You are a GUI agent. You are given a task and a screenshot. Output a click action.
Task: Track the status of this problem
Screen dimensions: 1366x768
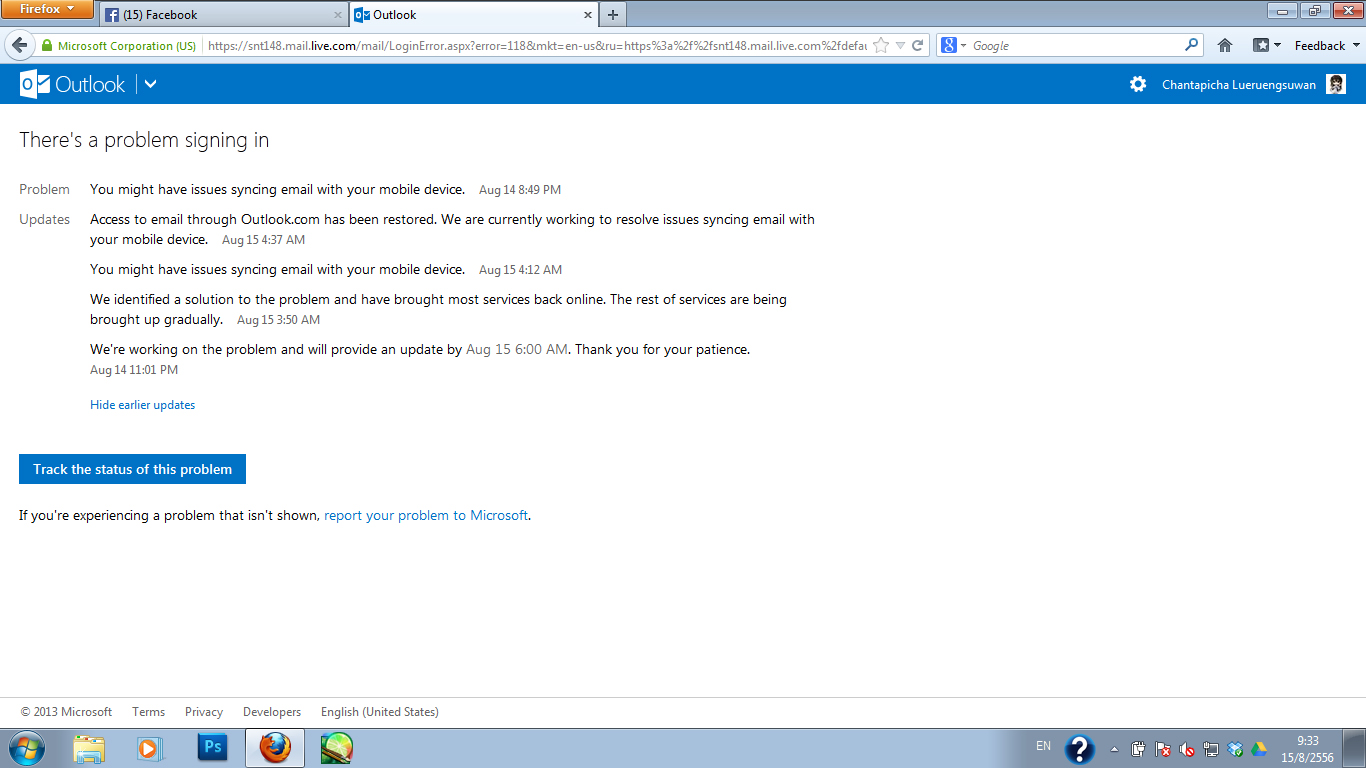click(x=132, y=469)
